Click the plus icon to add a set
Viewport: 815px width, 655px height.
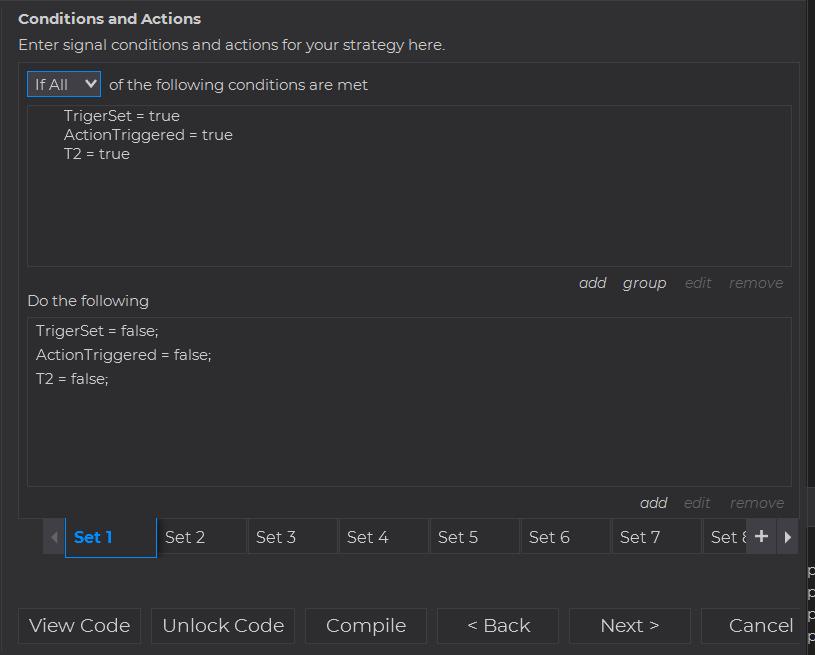coord(761,537)
